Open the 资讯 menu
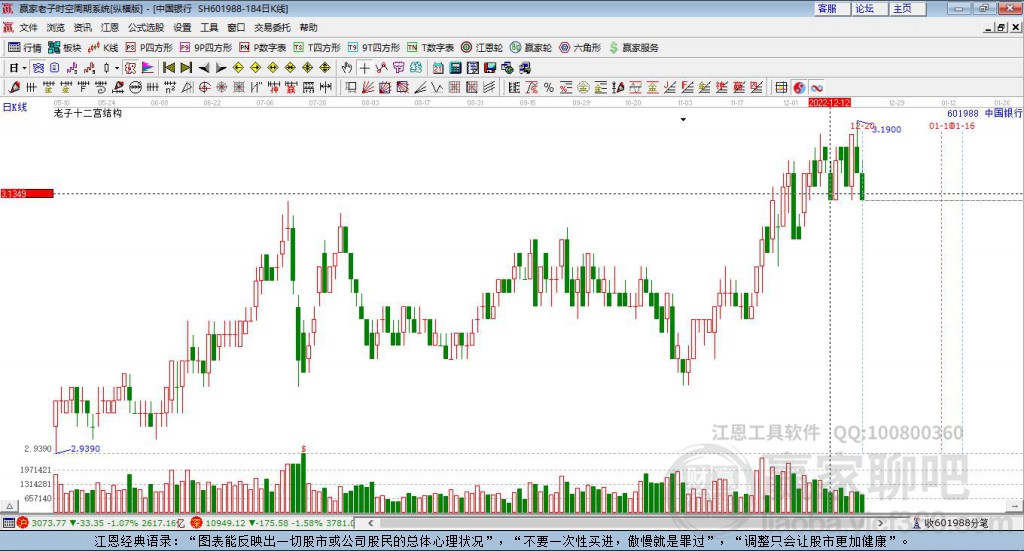This screenshot has width=1024, height=551. [x=83, y=27]
